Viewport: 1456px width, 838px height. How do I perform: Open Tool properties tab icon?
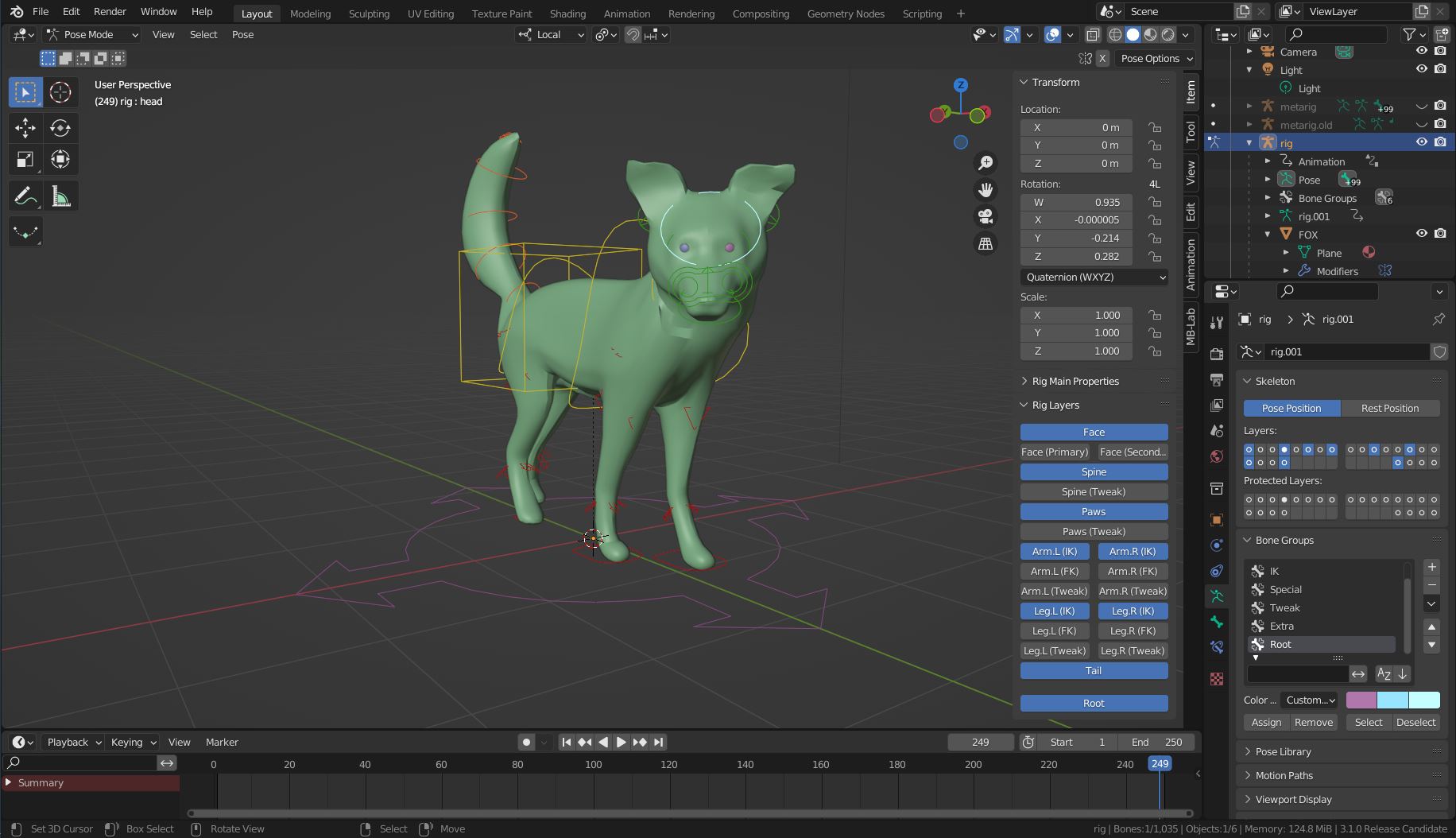(x=1217, y=322)
